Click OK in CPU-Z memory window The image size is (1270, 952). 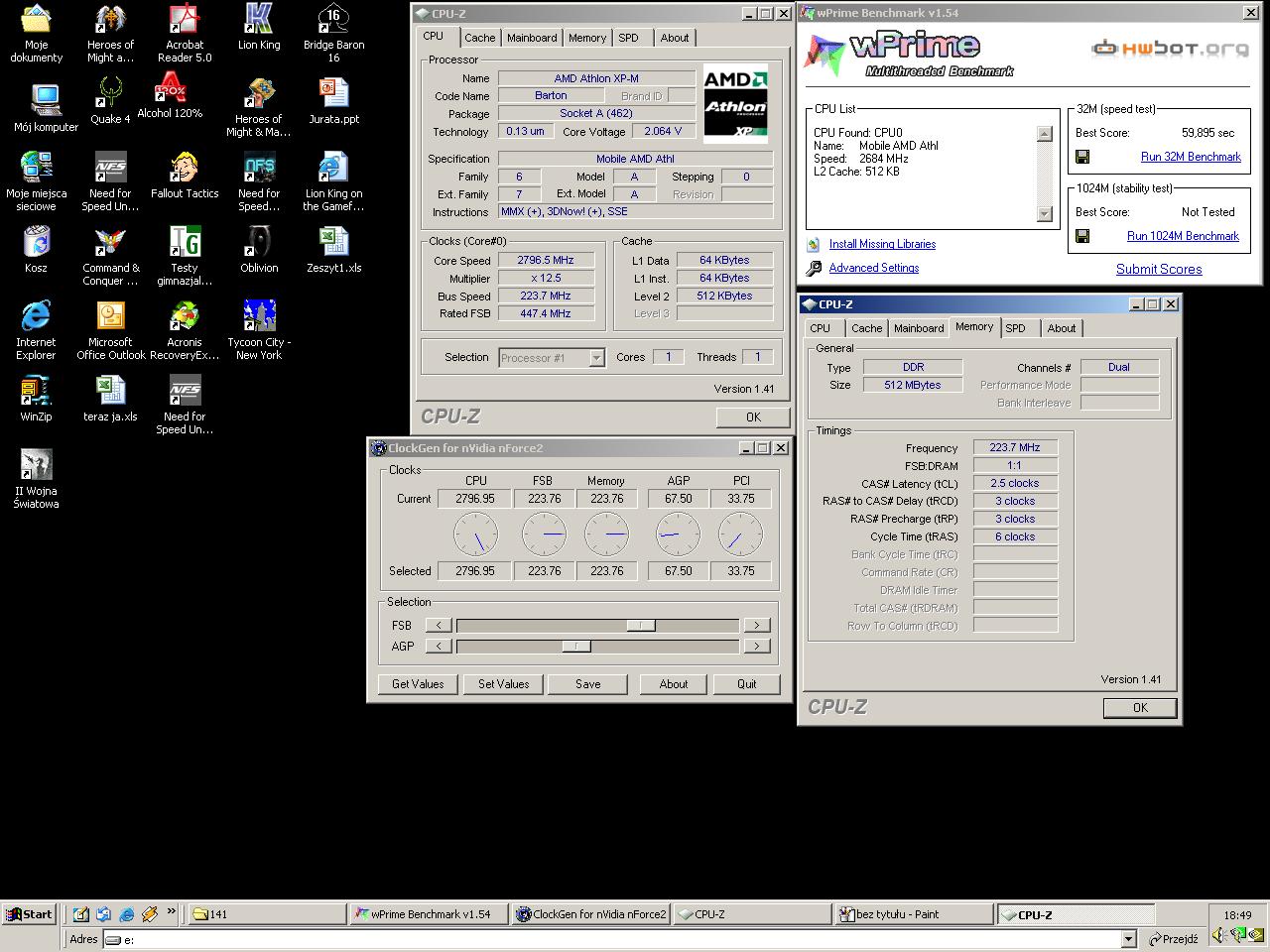pyautogui.click(x=1140, y=708)
